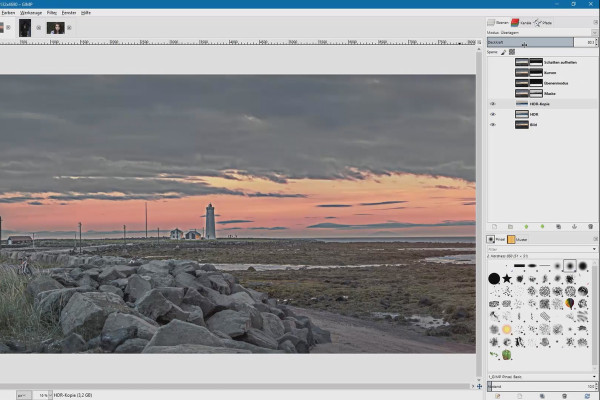
Task: Switch to the Ebenen layers tab
Action: tap(497, 23)
